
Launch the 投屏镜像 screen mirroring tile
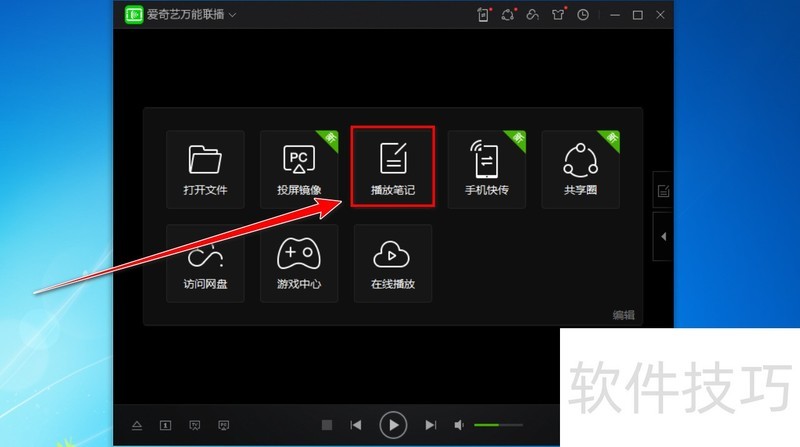tap(299, 169)
